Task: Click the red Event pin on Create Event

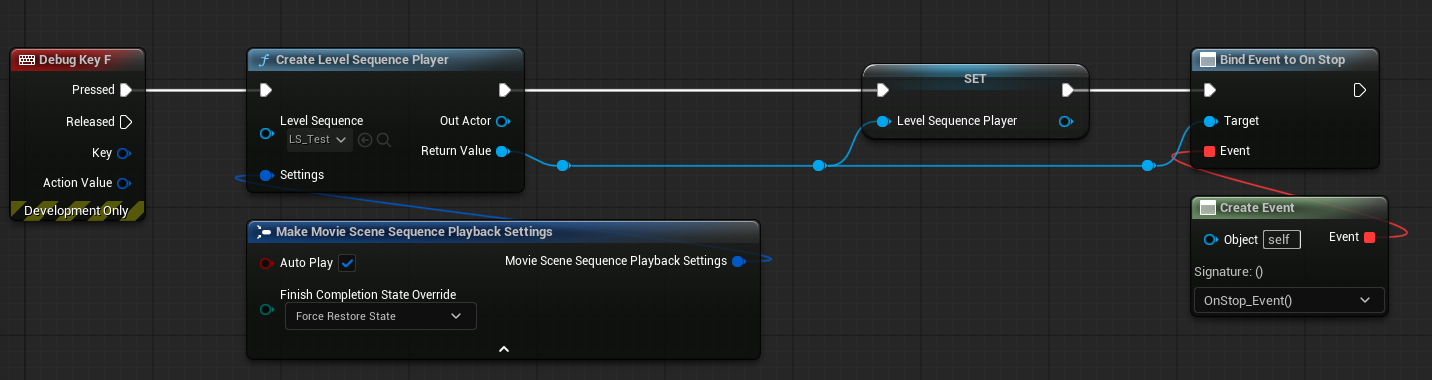Action: point(1370,237)
